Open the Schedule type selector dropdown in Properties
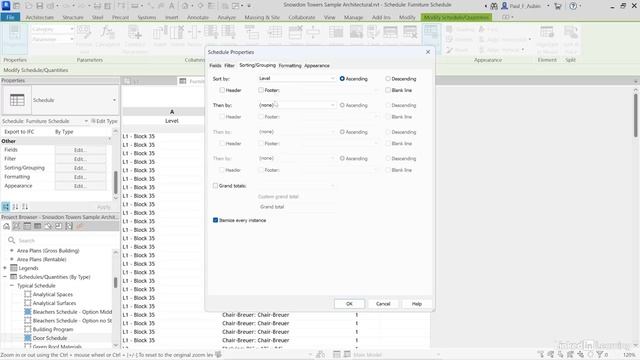Viewport: 640px width, 360px height. pyautogui.click(x=114, y=100)
